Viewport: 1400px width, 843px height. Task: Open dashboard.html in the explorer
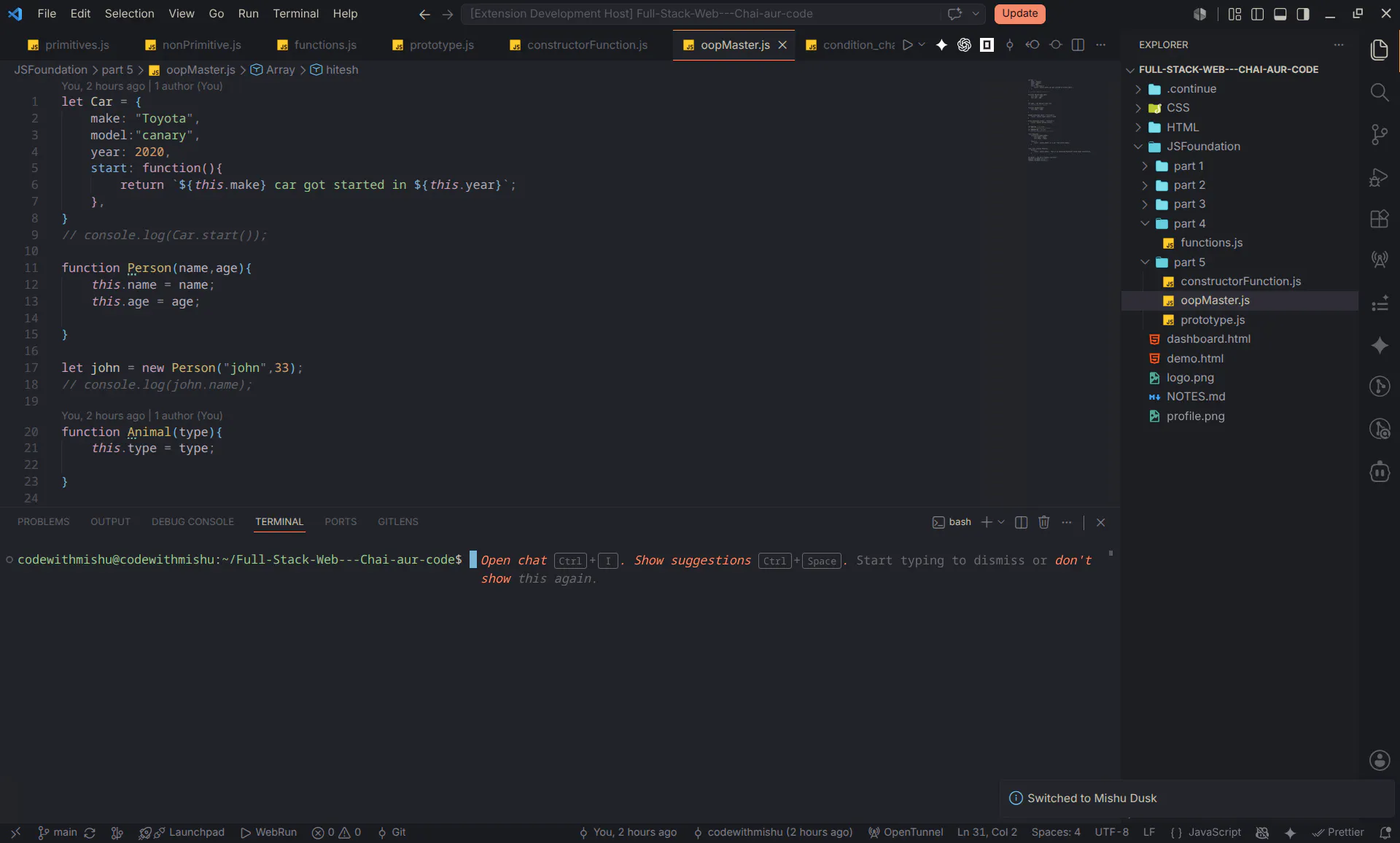1207,339
